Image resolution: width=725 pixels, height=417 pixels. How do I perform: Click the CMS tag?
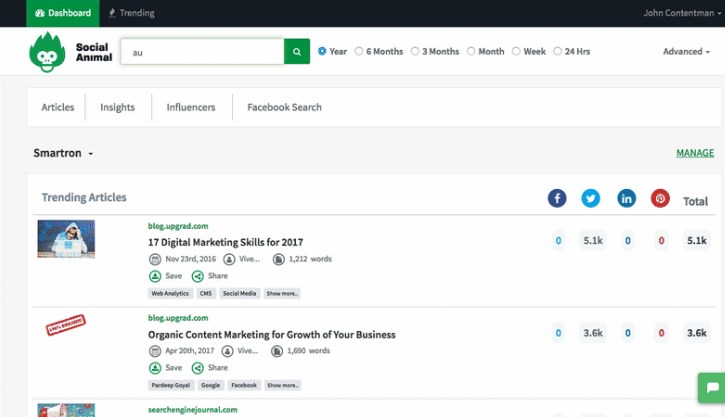tap(206, 294)
